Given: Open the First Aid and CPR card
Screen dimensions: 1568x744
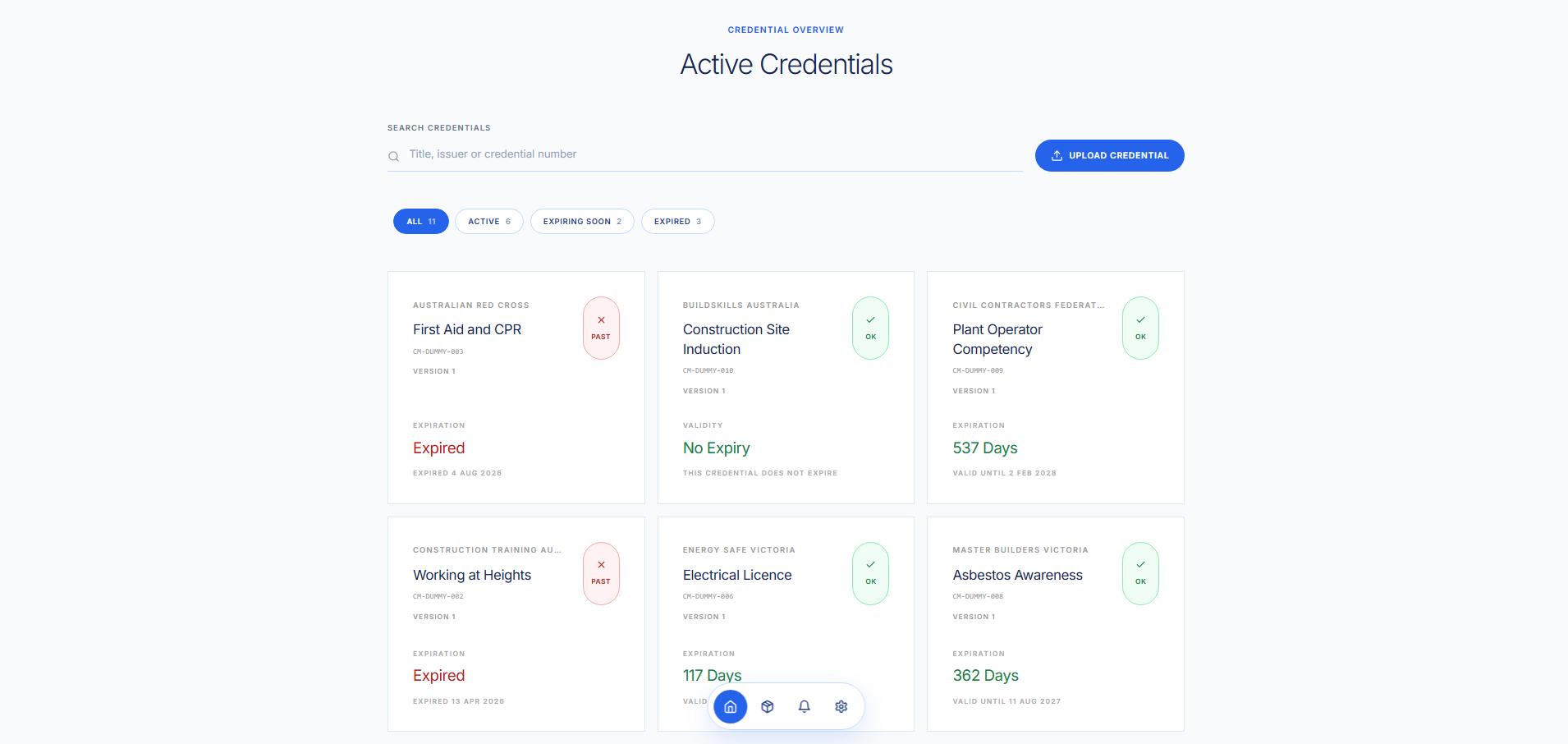Looking at the screenshot, I should (x=516, y=388).
